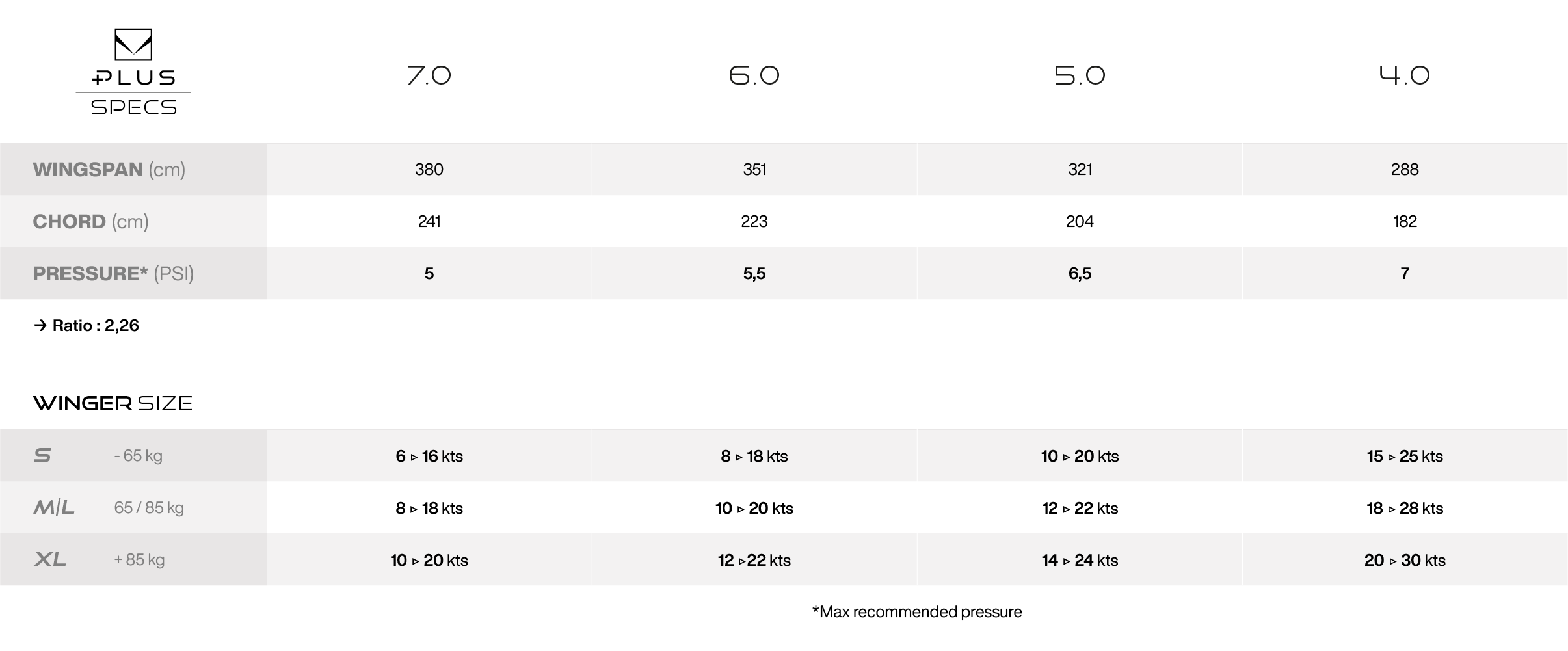Screen dimensions: 1568x651
Task: Select the 5.0 column header
Action: [1080, 75]
